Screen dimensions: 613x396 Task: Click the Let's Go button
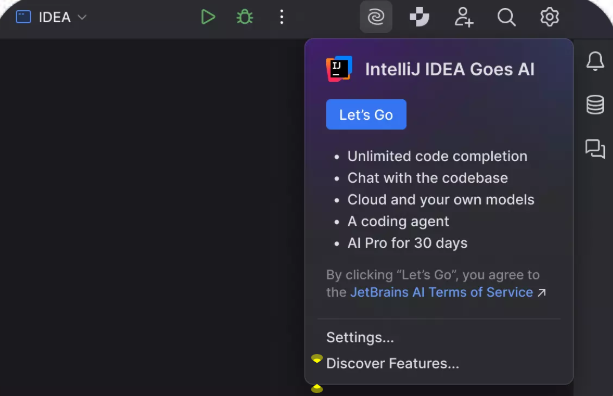pos(366,115)
